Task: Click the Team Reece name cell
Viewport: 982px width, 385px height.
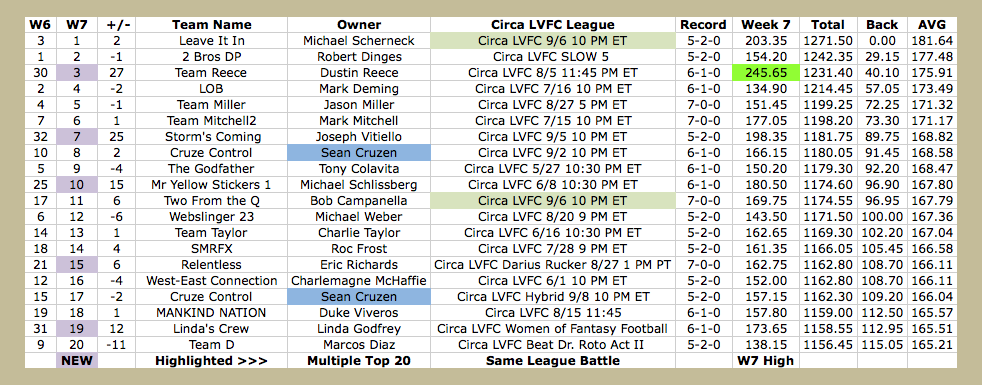Action: pyautogui.click(x=212, y=73)
